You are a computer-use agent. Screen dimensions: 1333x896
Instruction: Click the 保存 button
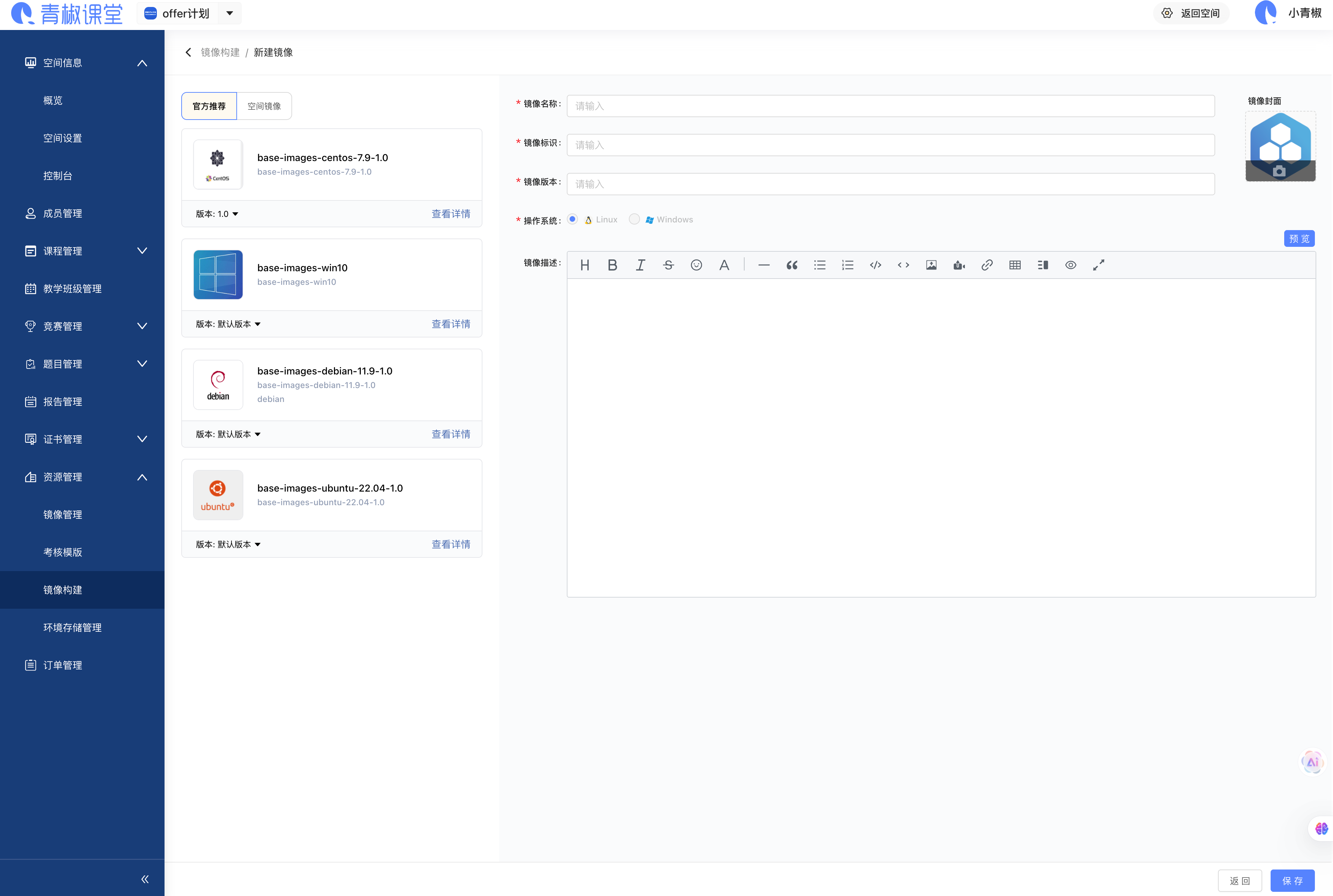click(x=1292, y=881)
